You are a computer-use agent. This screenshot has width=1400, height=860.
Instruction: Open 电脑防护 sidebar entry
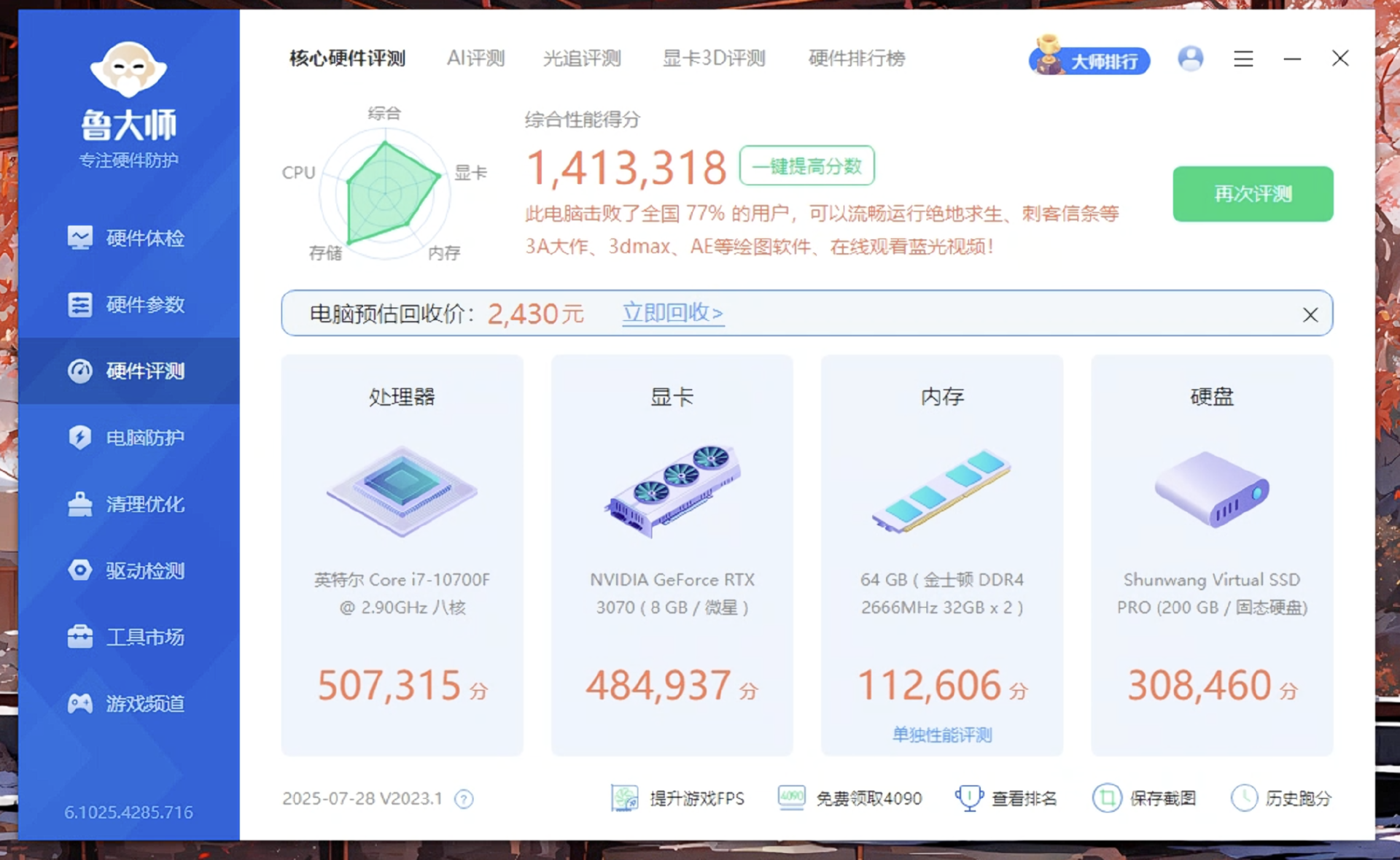[128, 438]
